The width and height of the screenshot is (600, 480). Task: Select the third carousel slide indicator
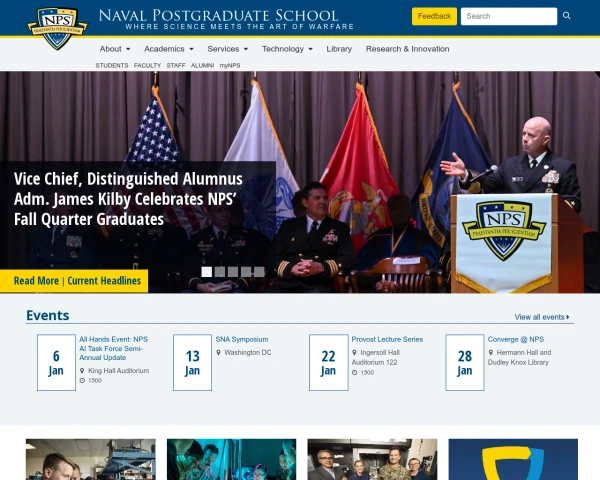pos(233,272)
